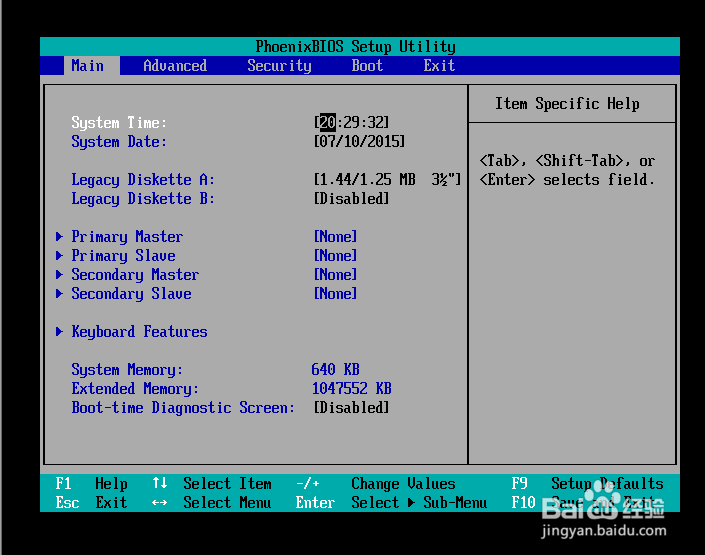Click the F1 Help hint
Viewport: 705px width, 555px height.
91,483
